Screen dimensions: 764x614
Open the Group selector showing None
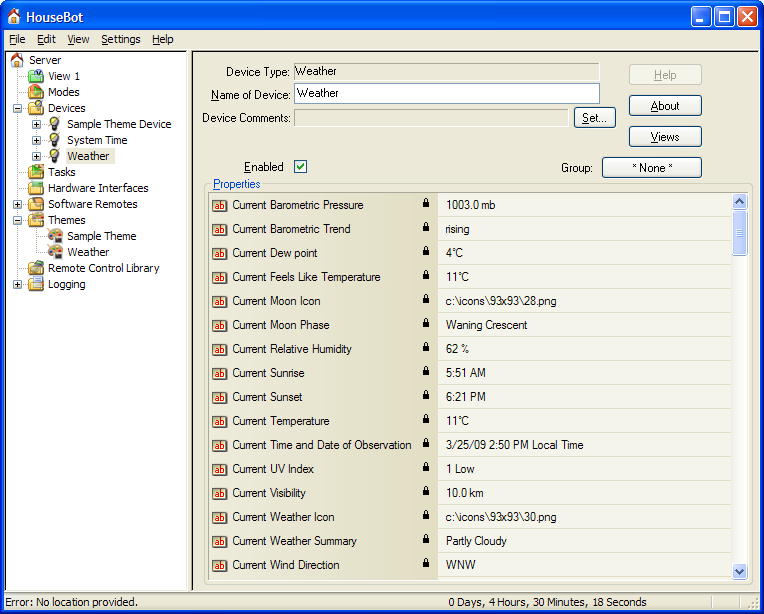pos(652,168)
